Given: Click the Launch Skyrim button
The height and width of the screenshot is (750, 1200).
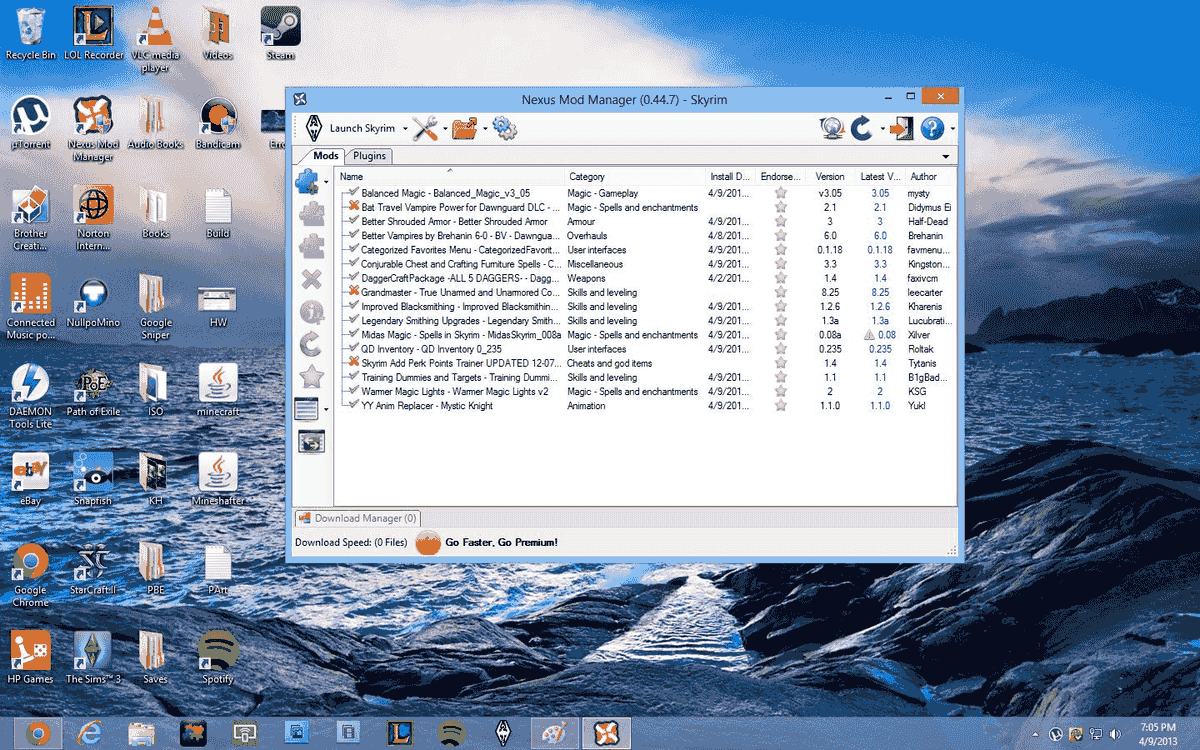Looking at the screenshot, I should tap(350, 129).
